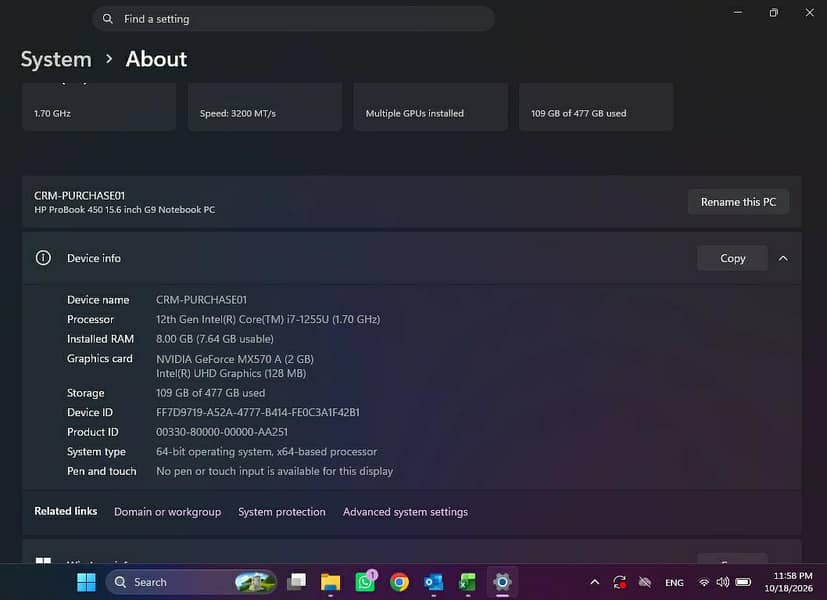Select the Device name value CRM-PURCHASE01
The height and width of the screenshot is (600, 827).
pyautogui.click(x=201, y=299)
